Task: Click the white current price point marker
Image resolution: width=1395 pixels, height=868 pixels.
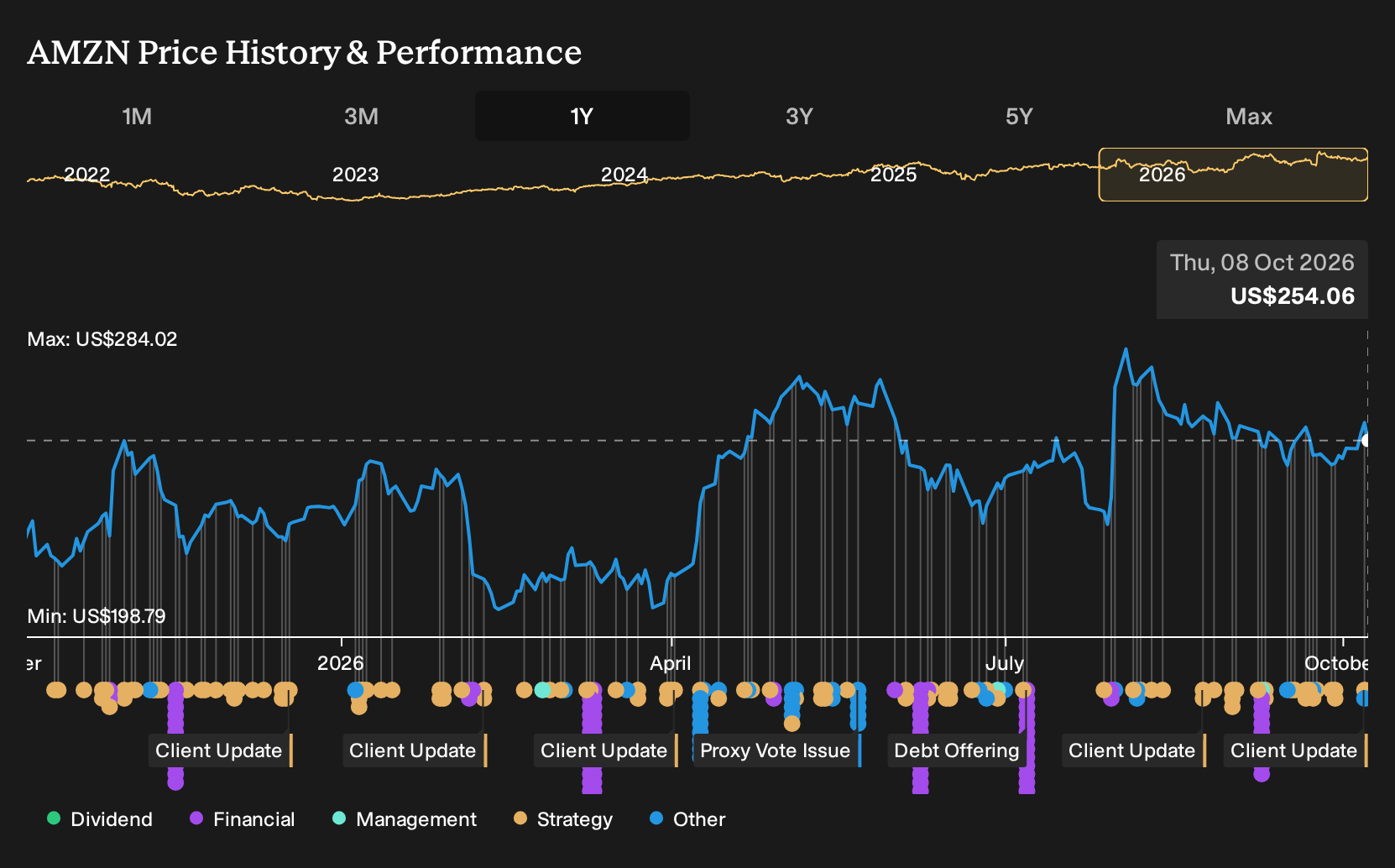Action: (1366, 440)
